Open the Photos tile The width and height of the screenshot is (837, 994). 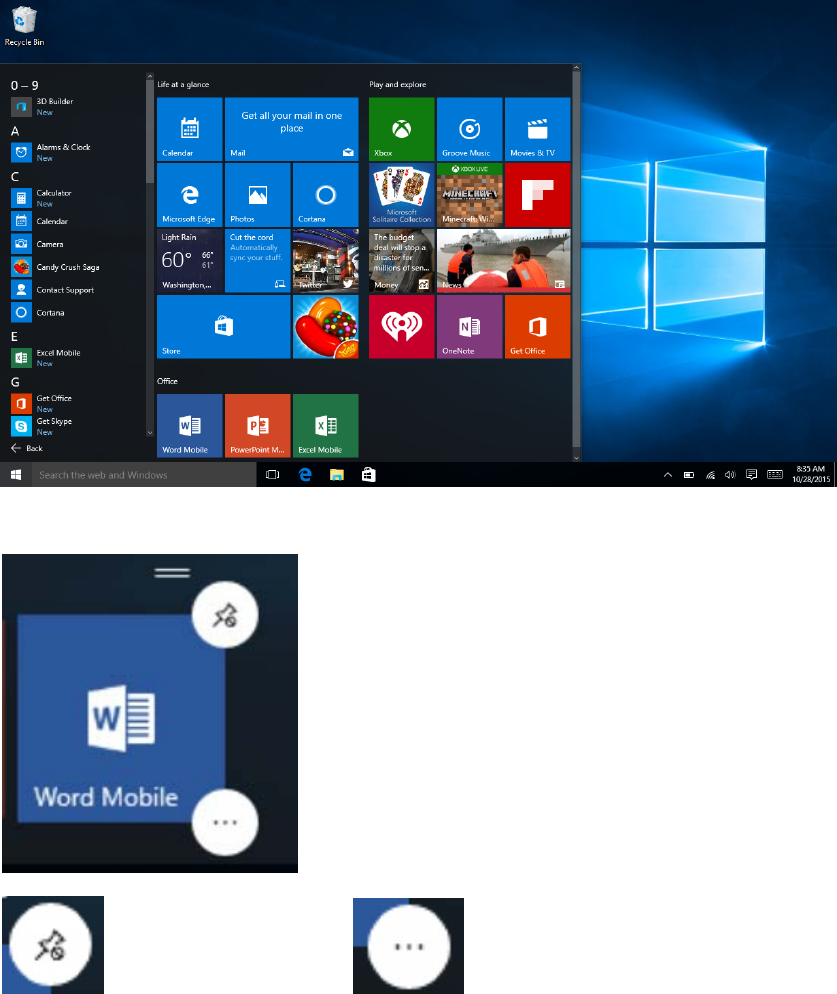(x=257, y=195)
